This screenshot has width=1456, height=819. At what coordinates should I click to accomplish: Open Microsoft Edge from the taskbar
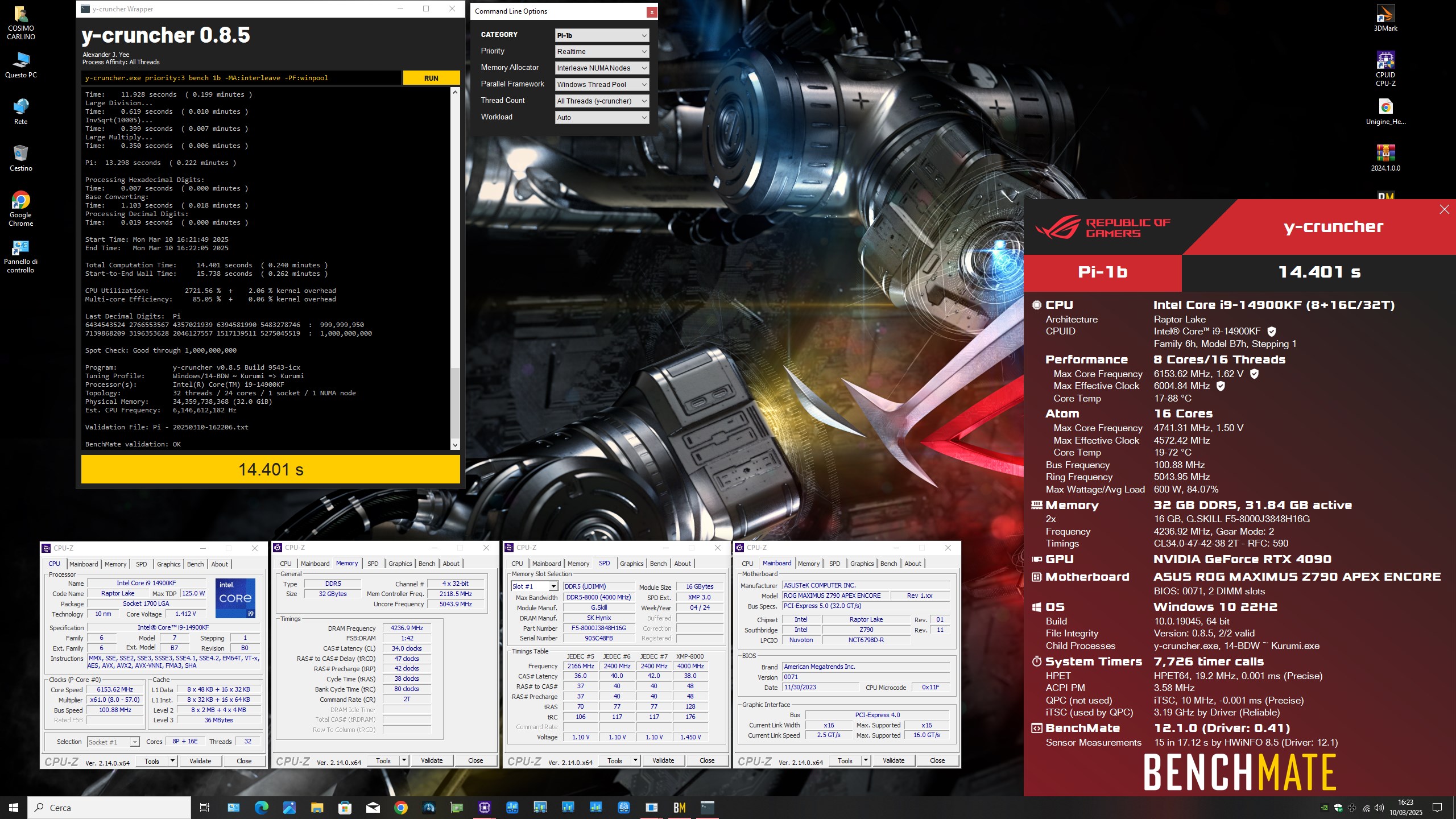pos(262,808)
